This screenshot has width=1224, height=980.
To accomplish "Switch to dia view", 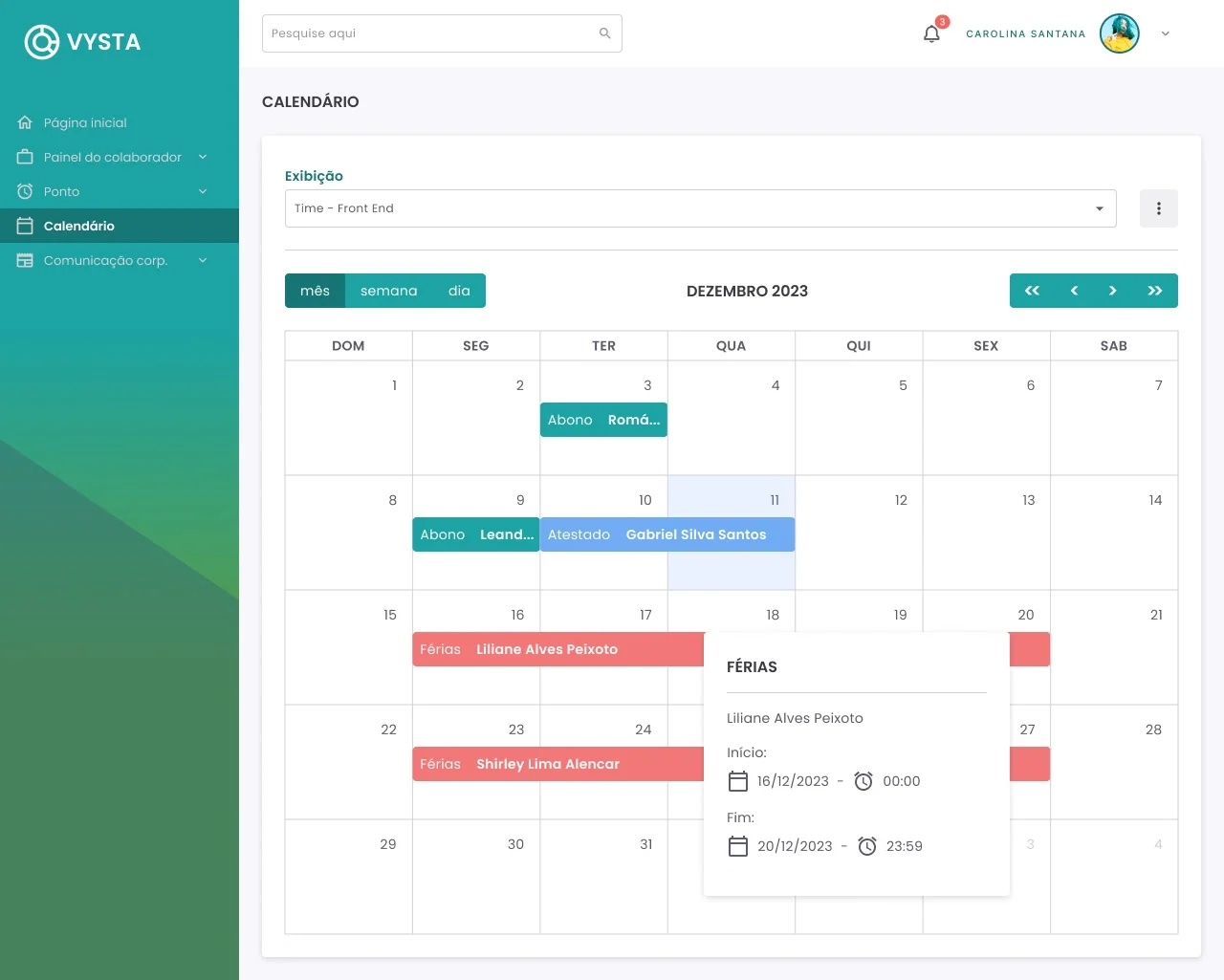I will (x=459, y=291).
